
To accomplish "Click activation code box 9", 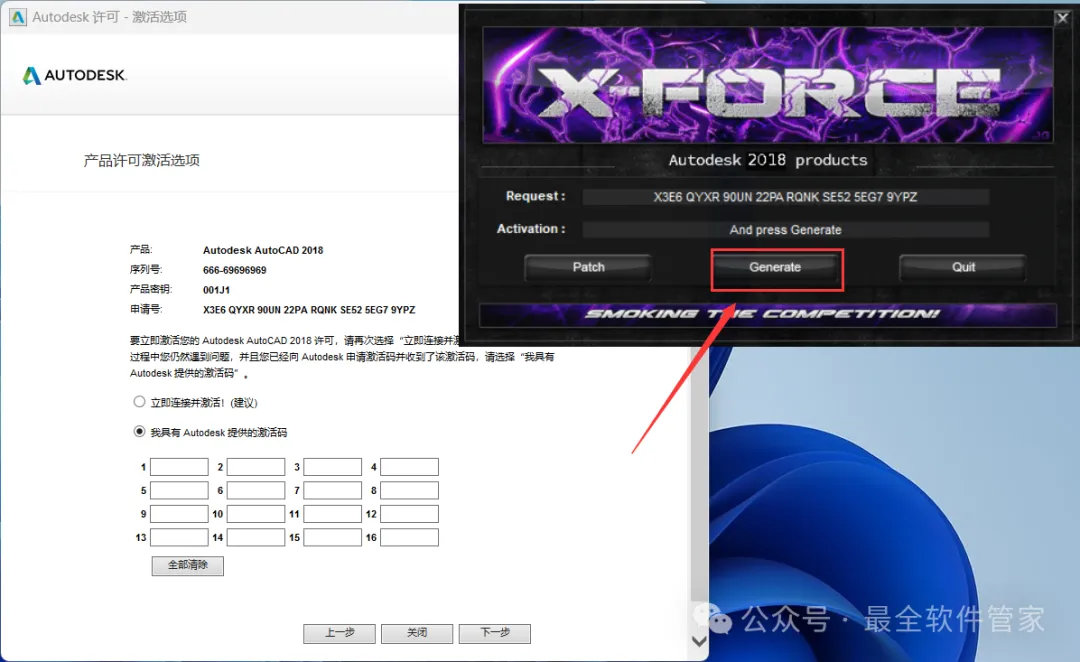I will pyautogui.click(x=179, y=514).
